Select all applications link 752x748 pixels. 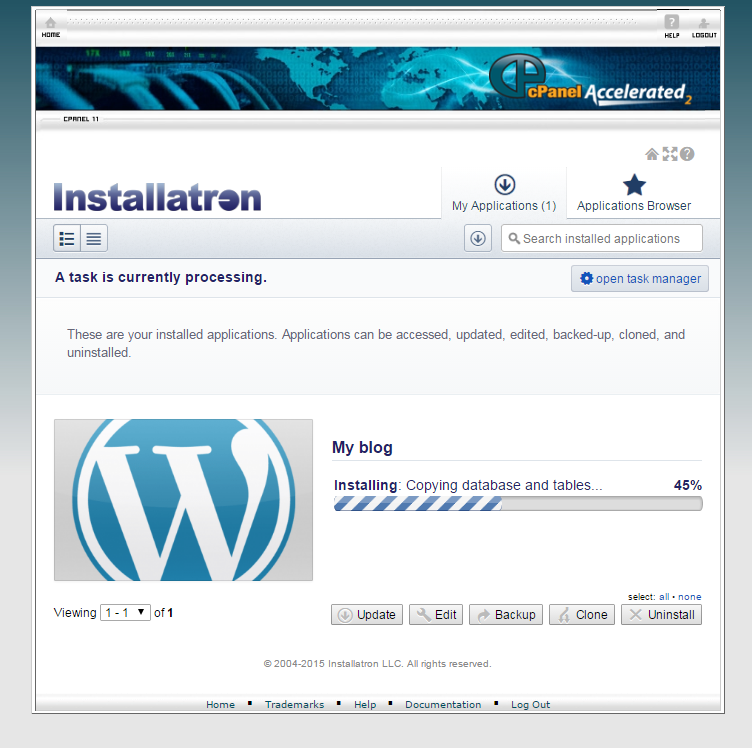664,596
